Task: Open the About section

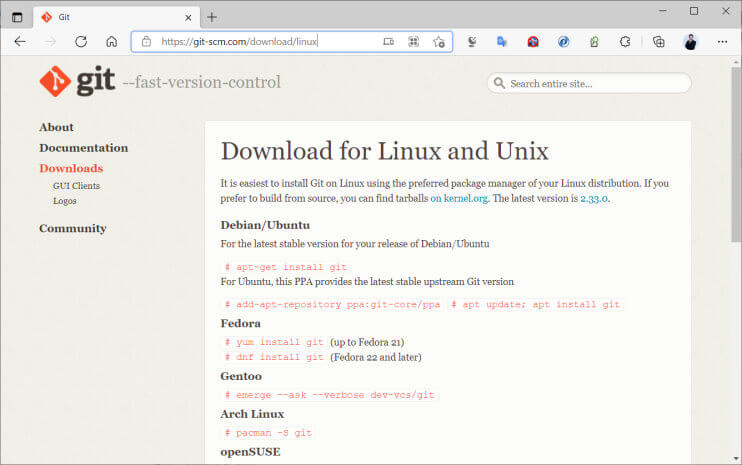Action: [x=56, y=127]
